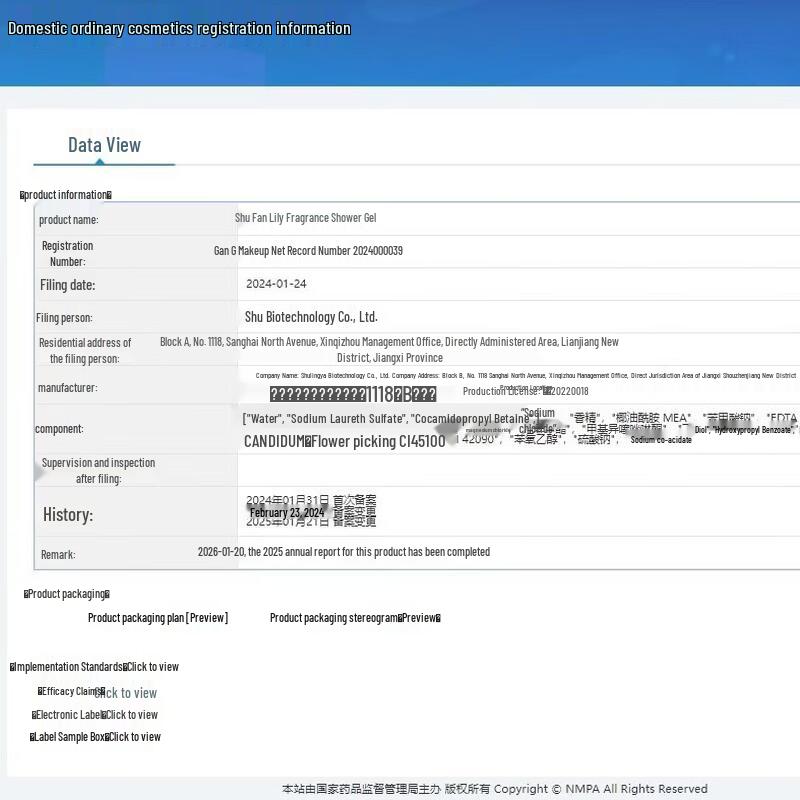
Task: Click the 'Filing person:' label
Action: pos(64,318)
